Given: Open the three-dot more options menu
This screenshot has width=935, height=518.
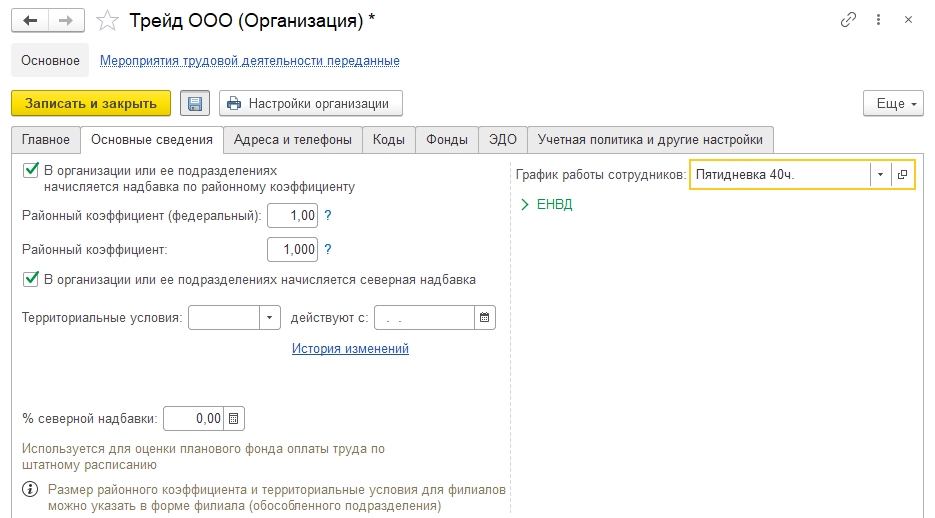Looking at the screenshot, I should [878, 20].
